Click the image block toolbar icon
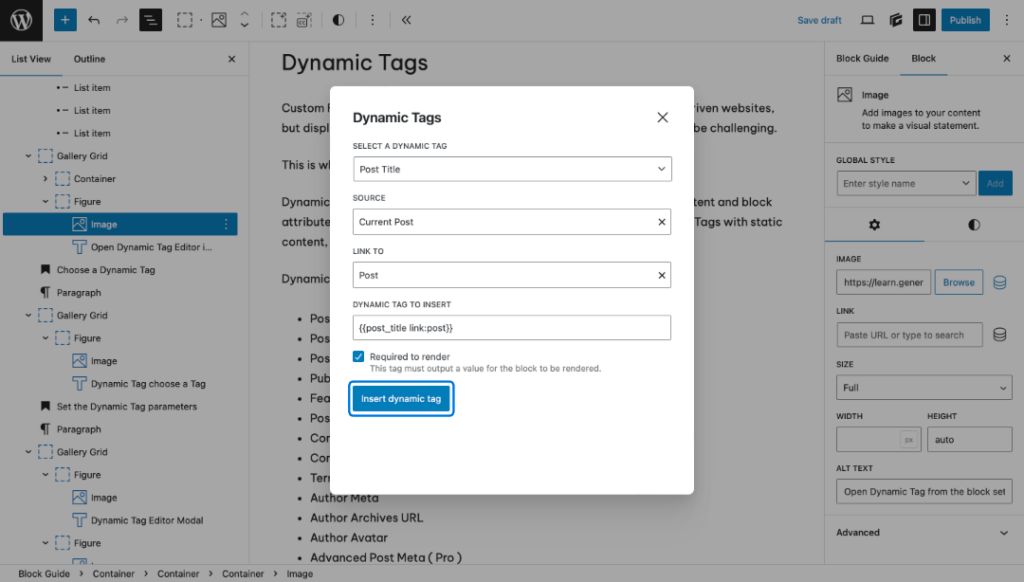The image size is (1024, 582). (219, 20)
